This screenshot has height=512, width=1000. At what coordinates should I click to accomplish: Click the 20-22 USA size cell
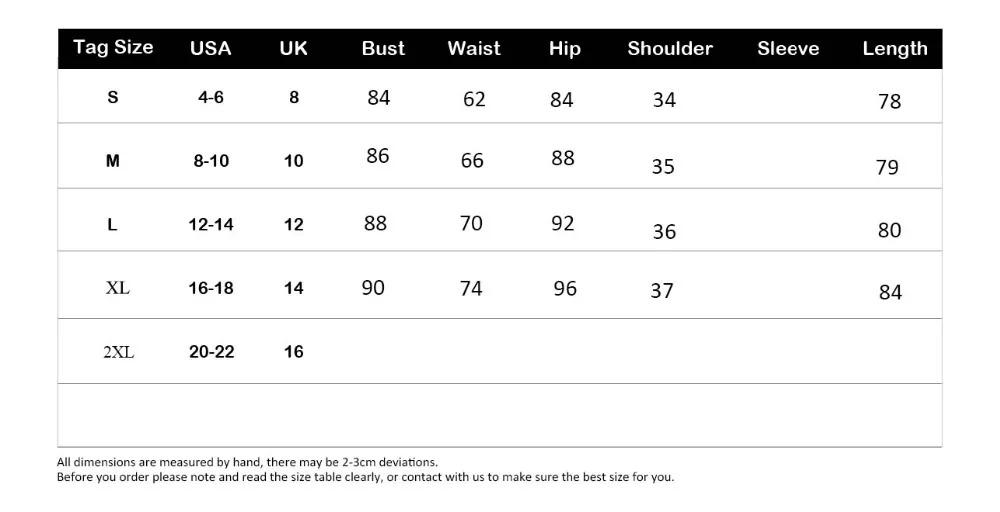pyautogui.click(x=212, y=351)
